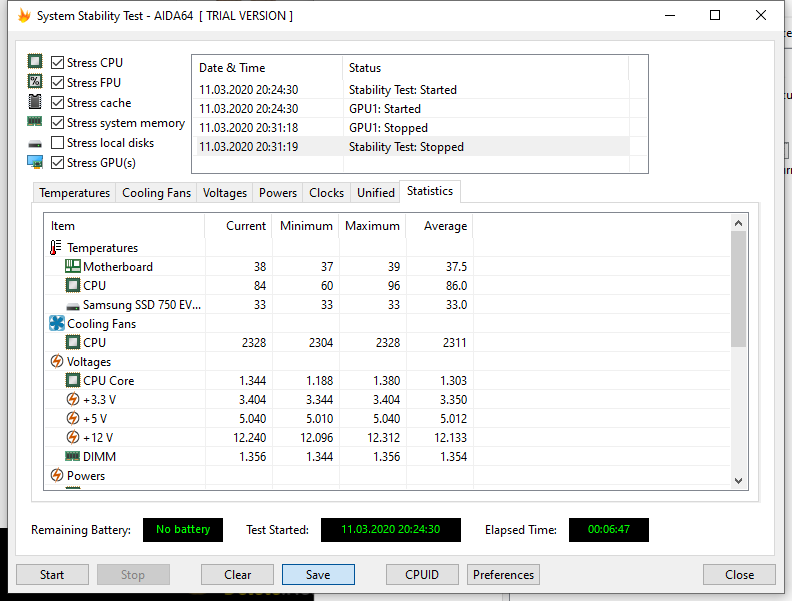The height and width of the screenshot is (601, 792).
Task: Click the statistics vertical scrollbar thumb
Action: pos(738,289)
